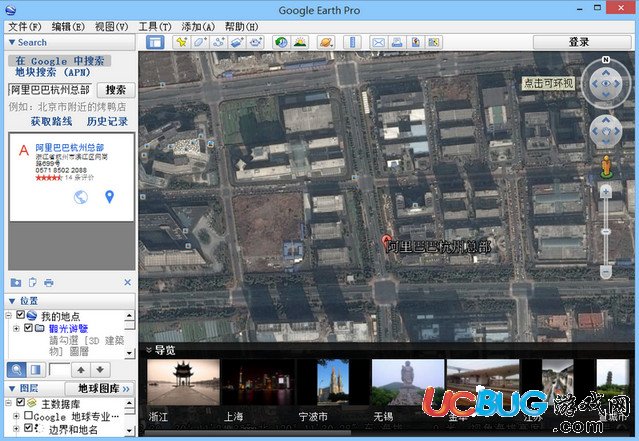View in Google Maps toolbar icon

(x=434, y=42)
